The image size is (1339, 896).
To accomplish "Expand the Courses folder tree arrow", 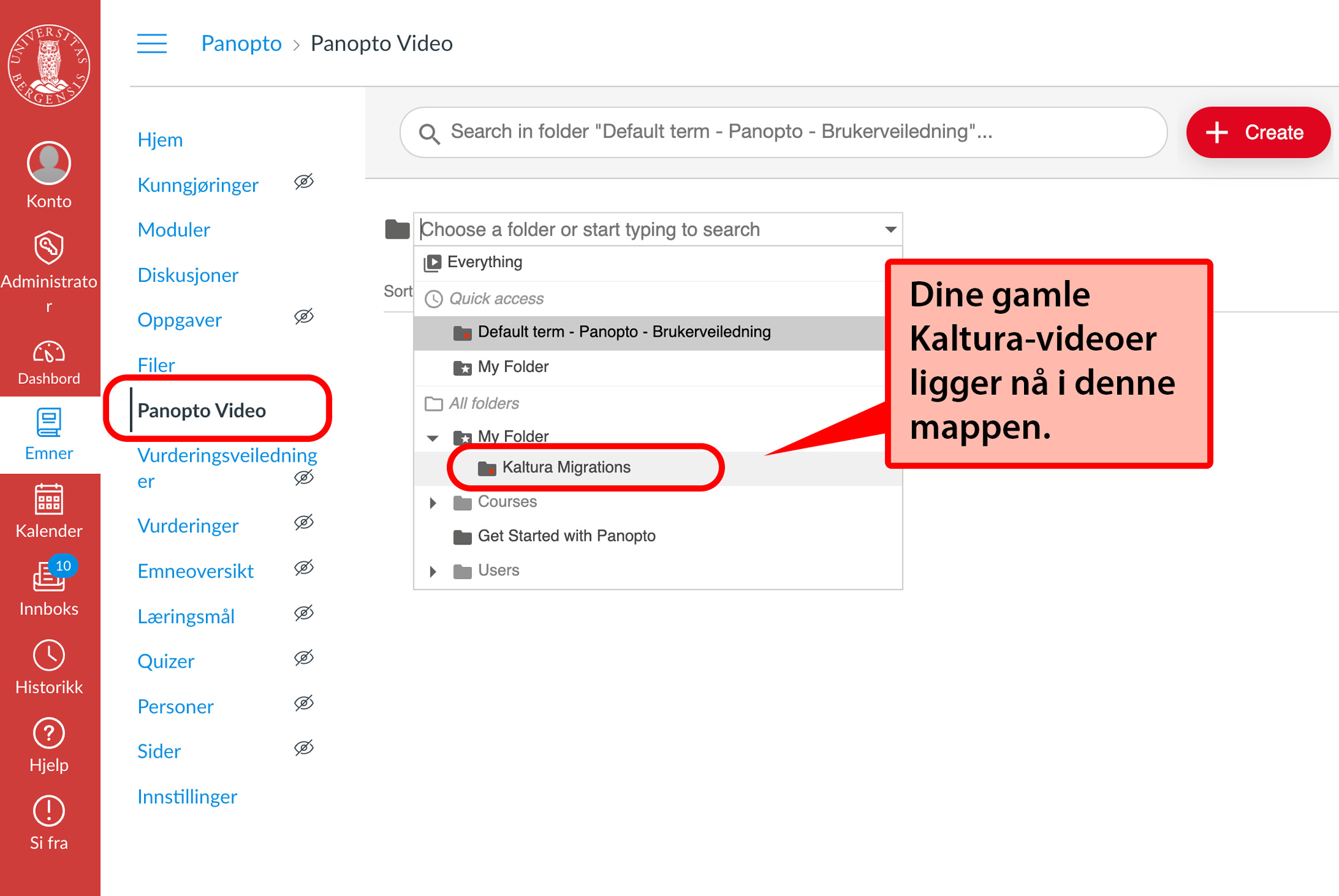I will [x=433, y=503].
